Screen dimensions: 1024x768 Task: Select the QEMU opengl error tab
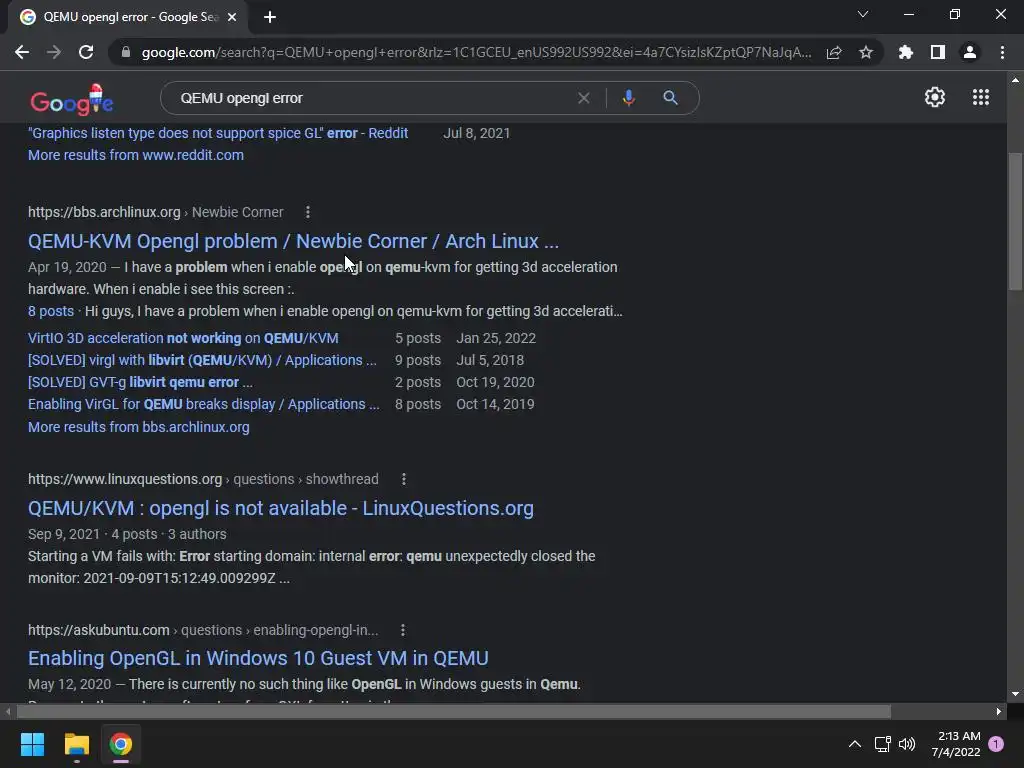click(128, 17)
